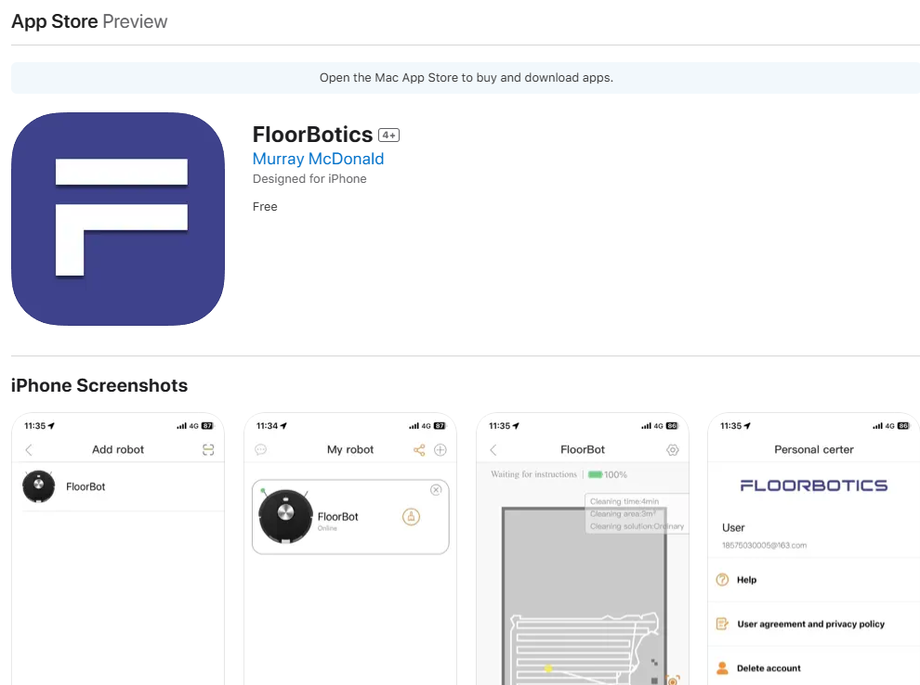Click the user email address text
The height and width of the screenshot is (685, 920).
click(765, 545)
